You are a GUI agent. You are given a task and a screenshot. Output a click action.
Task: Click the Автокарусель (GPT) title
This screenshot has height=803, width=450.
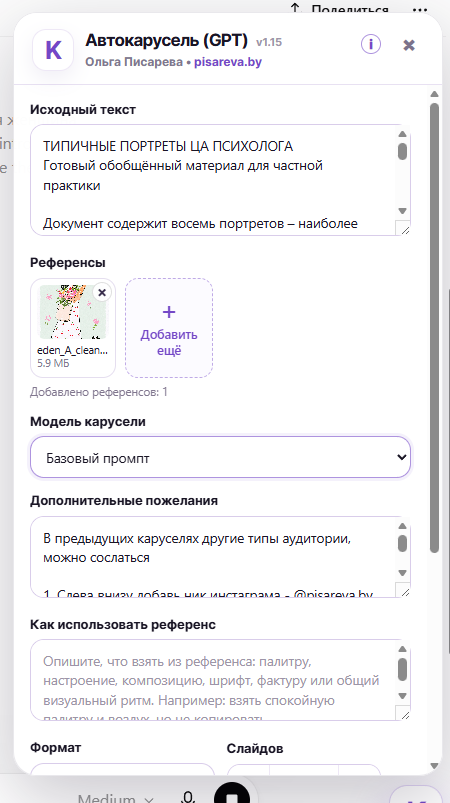(166, 40)
